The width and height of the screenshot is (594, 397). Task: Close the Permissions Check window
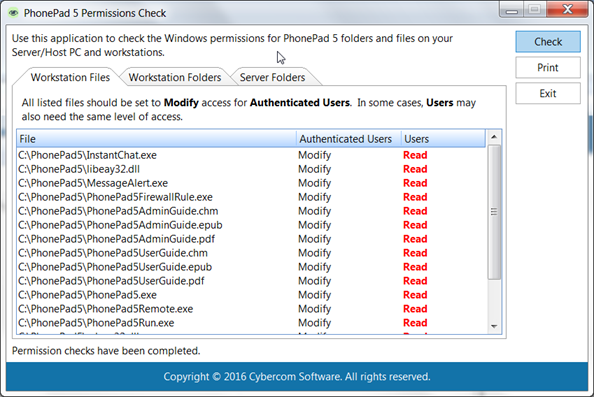[x=567, y=9]
